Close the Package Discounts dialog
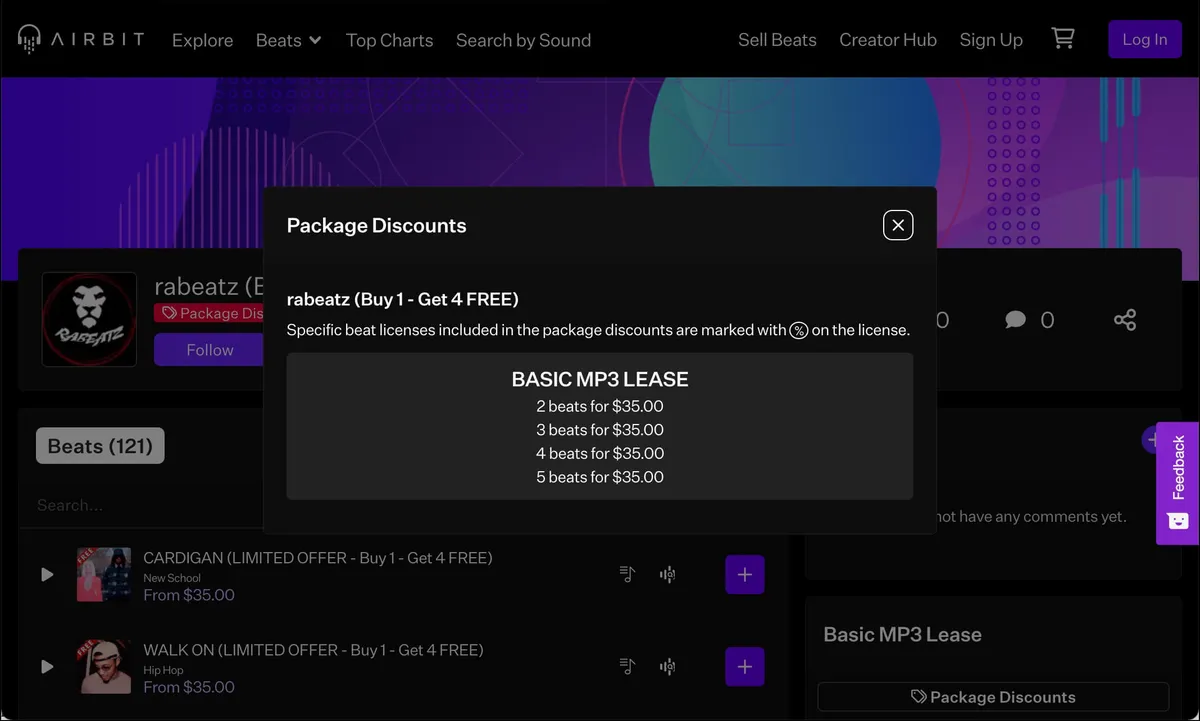This screenshot has width=1200, height=721. click(x=898, y=225)
